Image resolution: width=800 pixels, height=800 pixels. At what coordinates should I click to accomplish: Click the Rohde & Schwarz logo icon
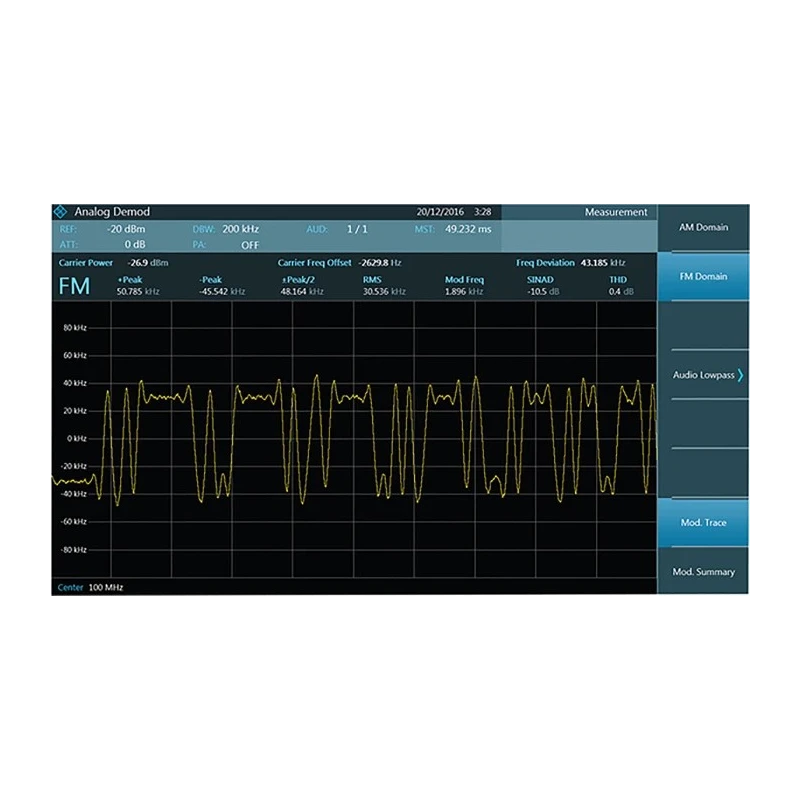point(60,211)
